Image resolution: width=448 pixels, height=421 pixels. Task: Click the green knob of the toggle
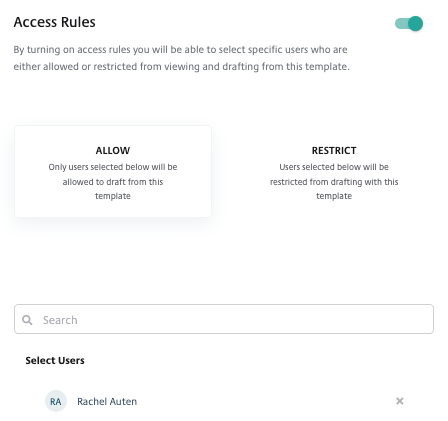pyautogui.click(x=416, y=23)
